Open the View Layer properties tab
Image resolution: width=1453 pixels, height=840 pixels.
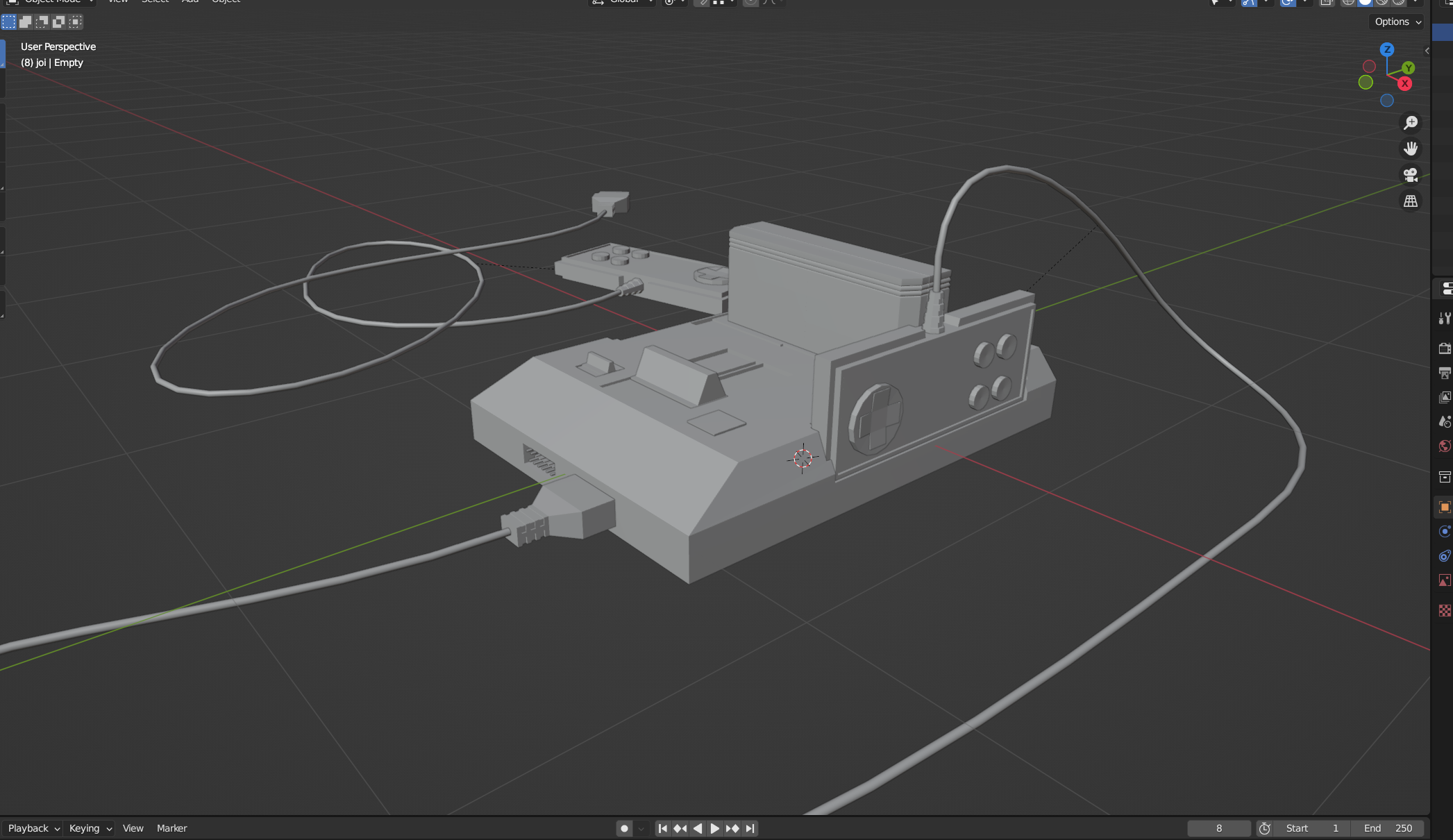coord(1444,397)
